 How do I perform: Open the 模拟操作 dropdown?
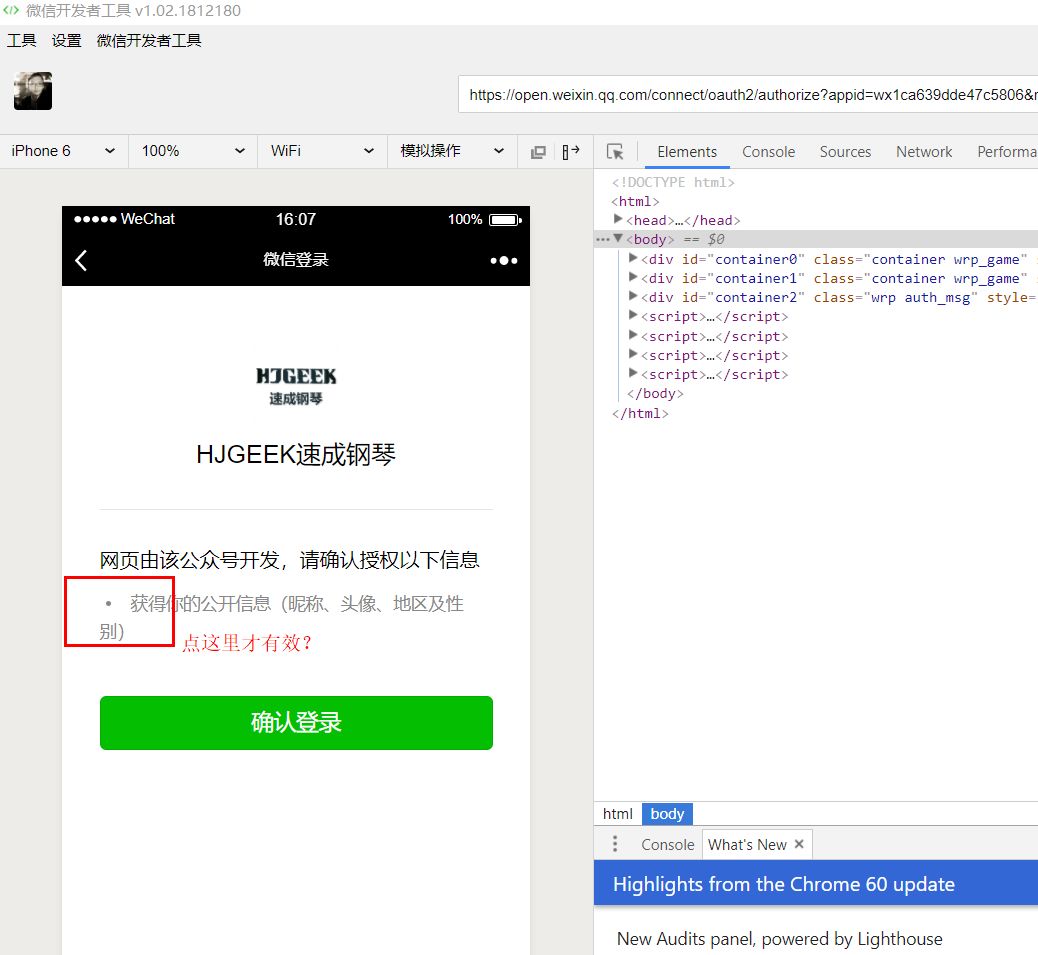pos(452,151)
